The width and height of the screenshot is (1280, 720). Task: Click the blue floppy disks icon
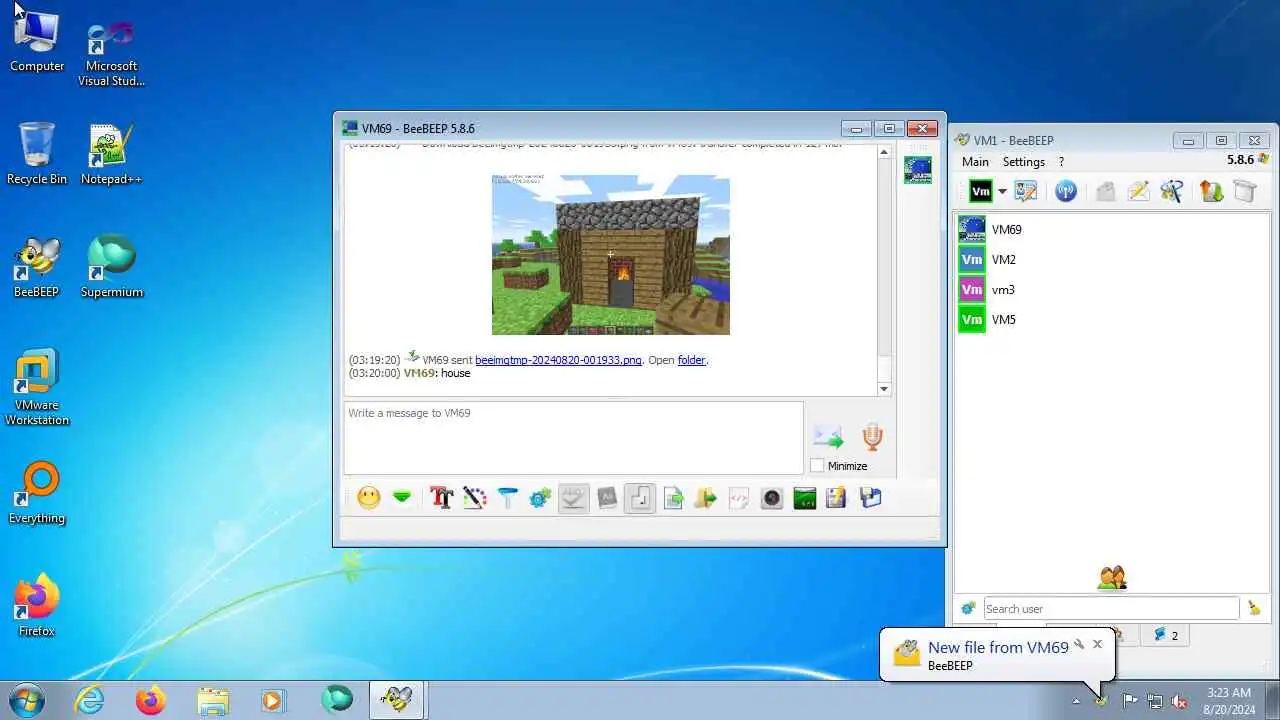click(x=871, y=498)
